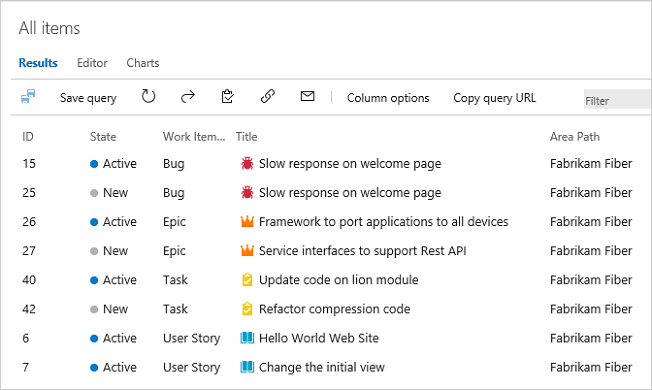This screenshot has height=390, width=652.
Task: Refresh query results with circular arrow icon
Action: click(148, 96)
